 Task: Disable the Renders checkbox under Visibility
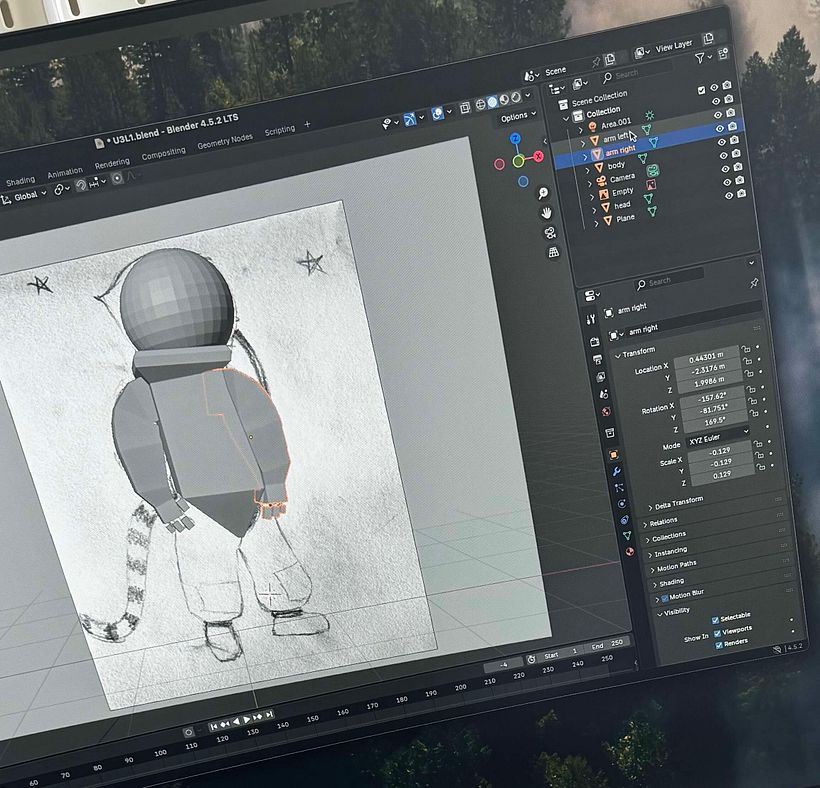tap(719, 644)
